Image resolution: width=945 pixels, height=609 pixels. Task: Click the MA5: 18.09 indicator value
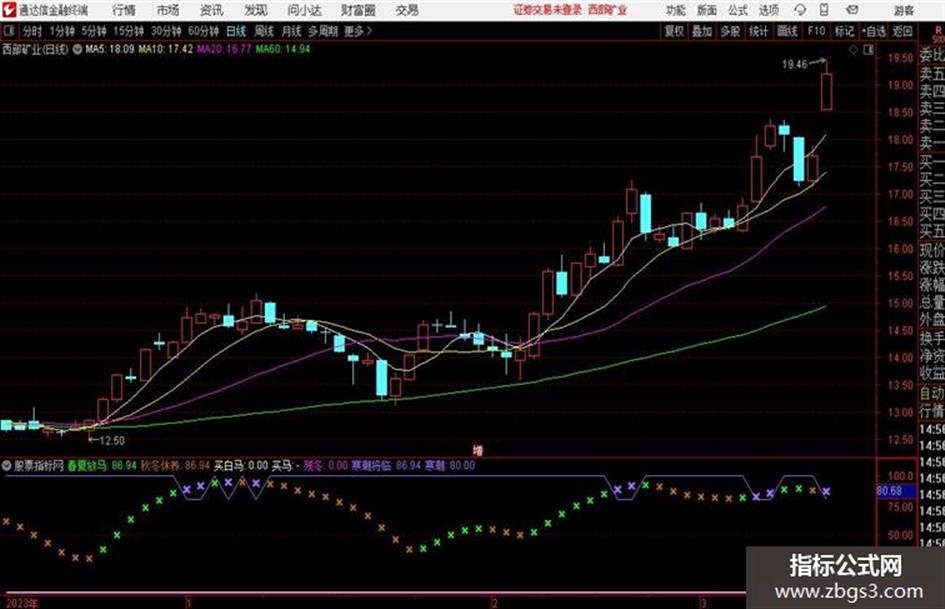coord(110,49)
